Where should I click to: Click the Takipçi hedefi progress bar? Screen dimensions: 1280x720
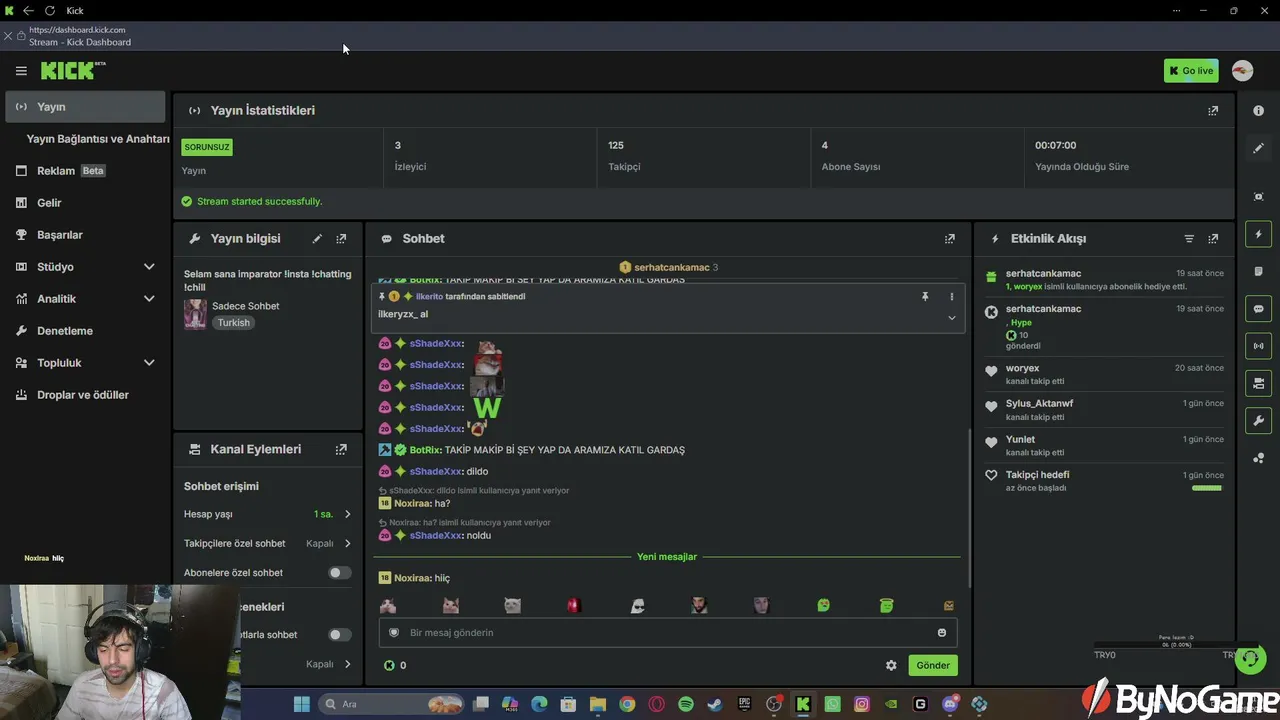point(1207,488)
